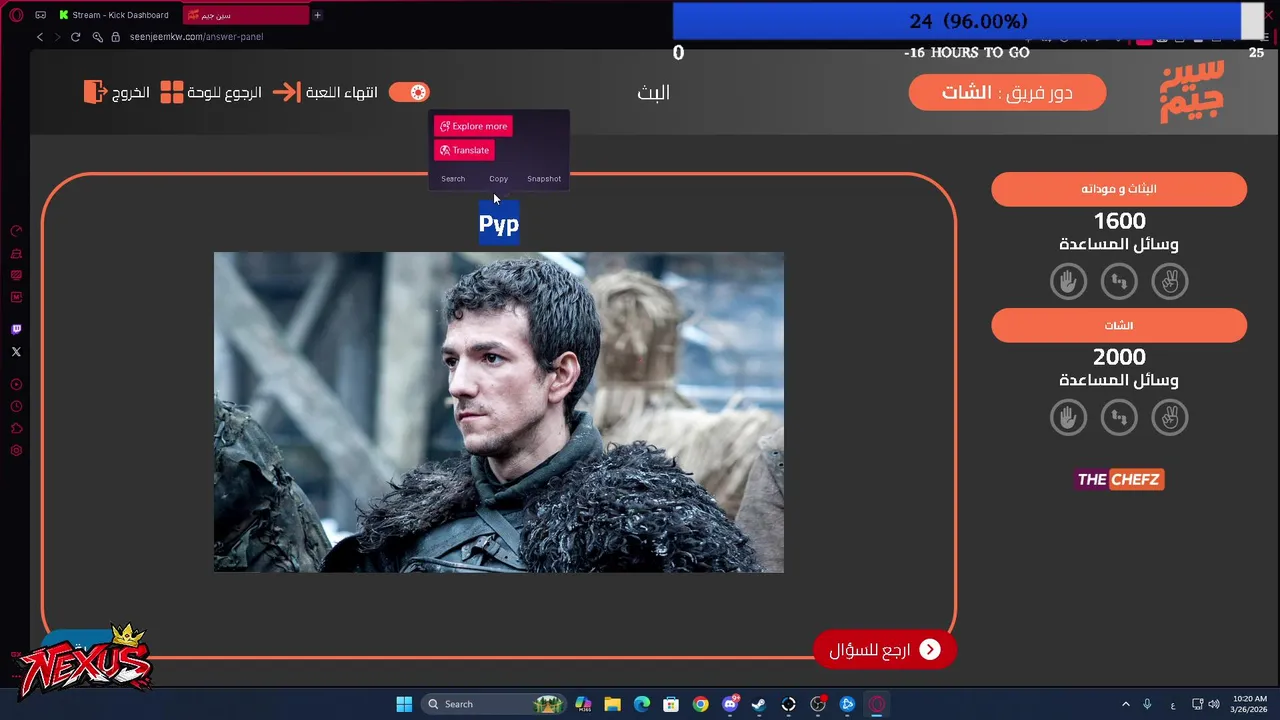Screen dimensions: 1280x720
Task: Click ارجع للسؤال return to question button
Action: [x=885, y=650]
